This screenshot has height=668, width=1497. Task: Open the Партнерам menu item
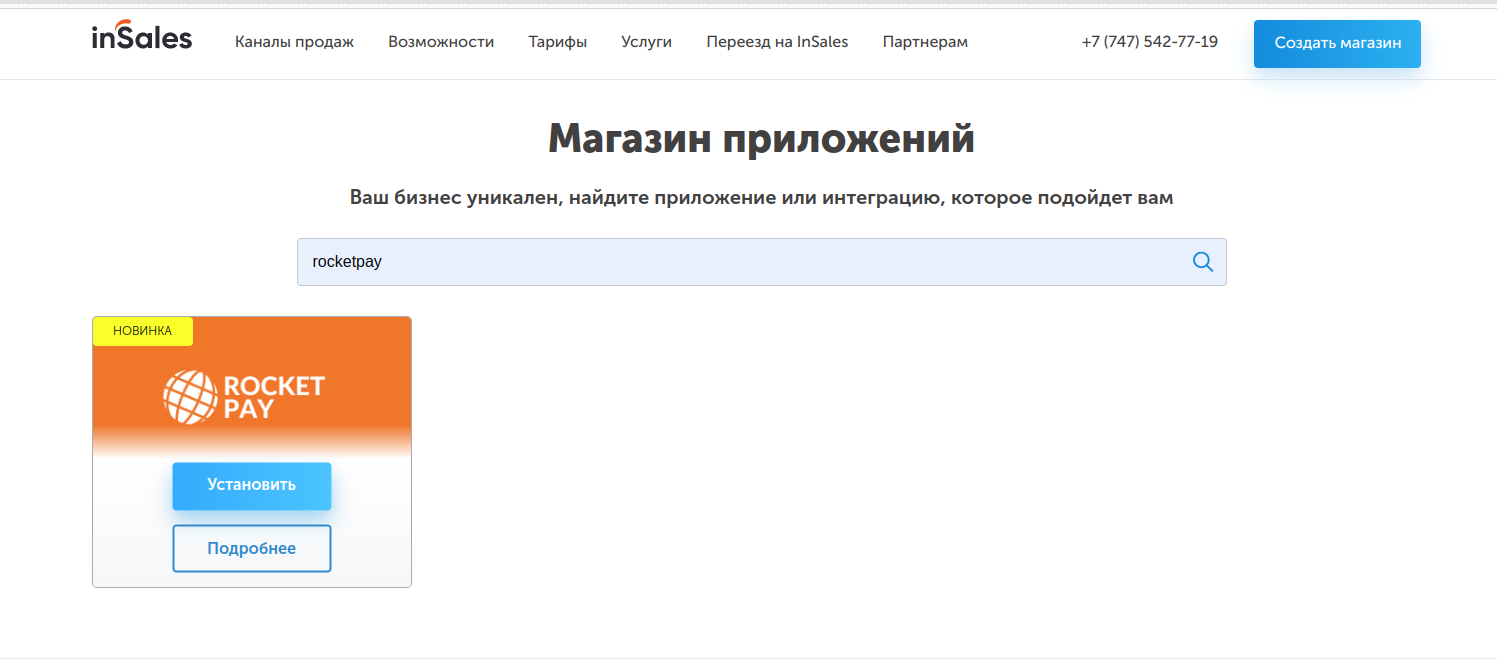pyautogui.click(x=925, y=42)
